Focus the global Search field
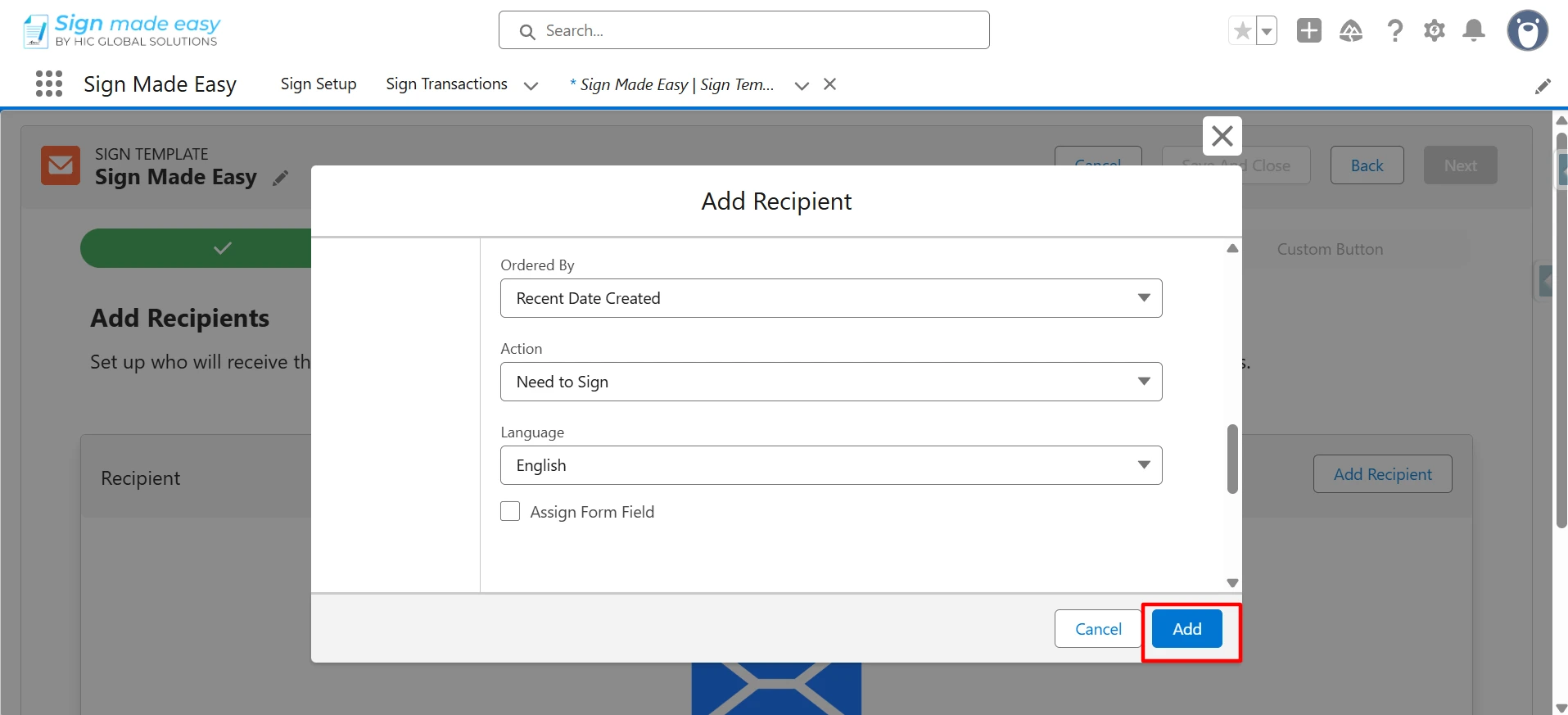Viewport: 1568px width, 715px height. pos(744,30)
